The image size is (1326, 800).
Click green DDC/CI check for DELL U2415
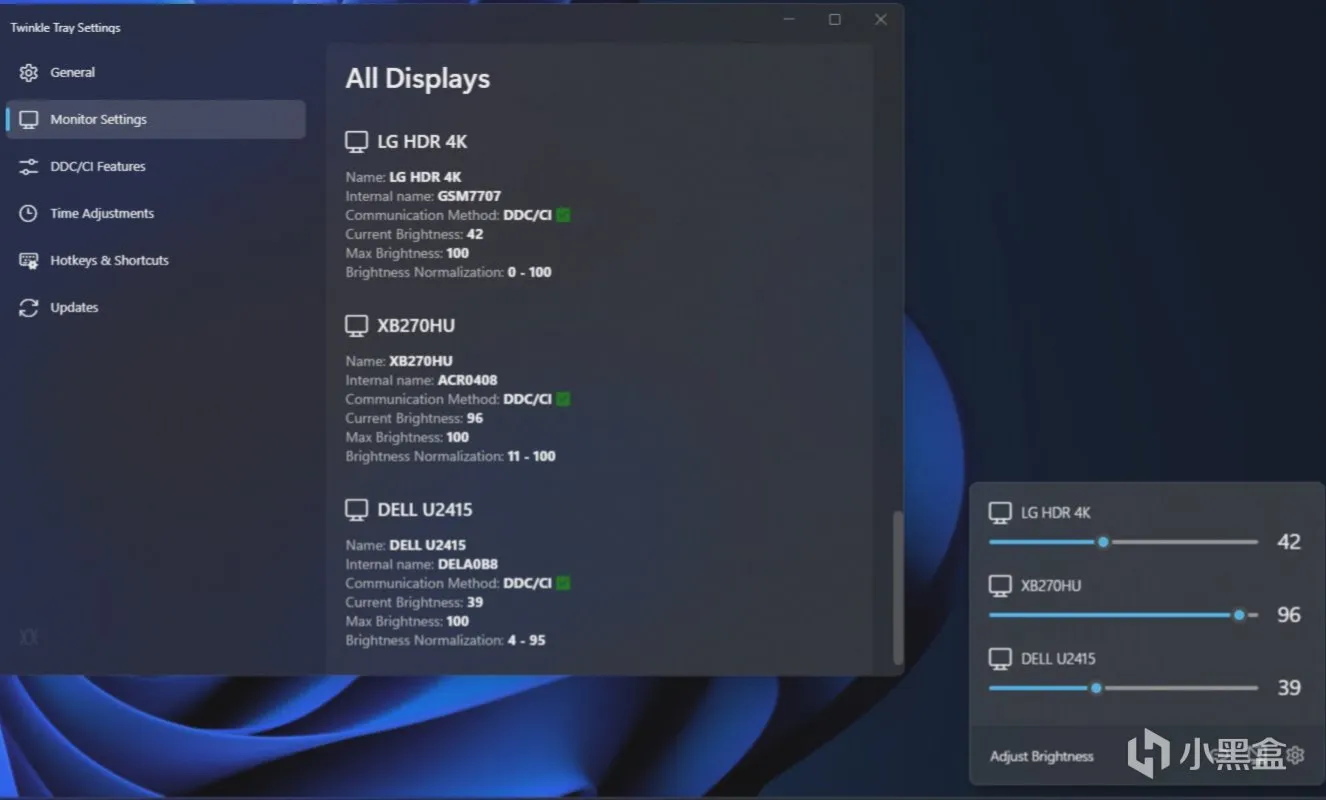(x=563, y=583)
